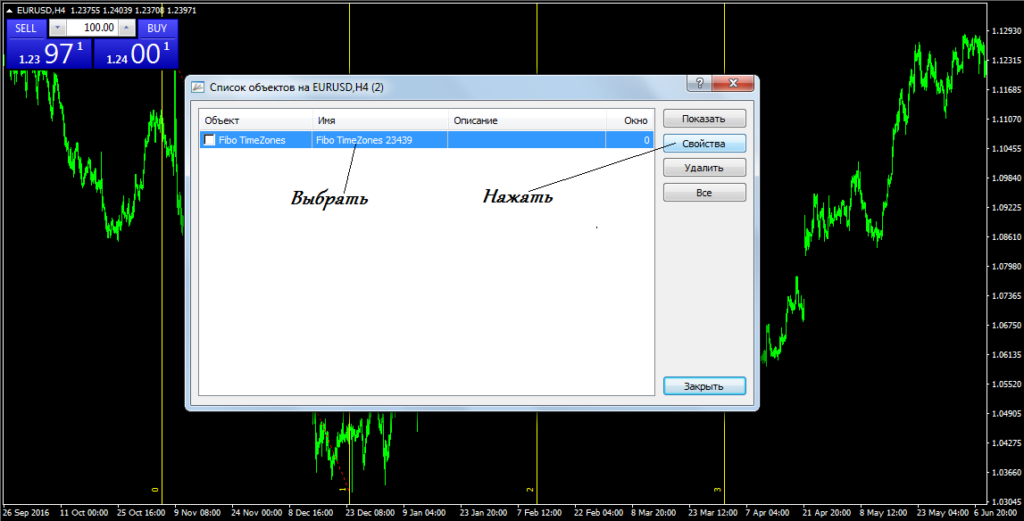This screenshot has width=1024, height=521.
Task: Click the Закрыть button
Action: (704, 386)
